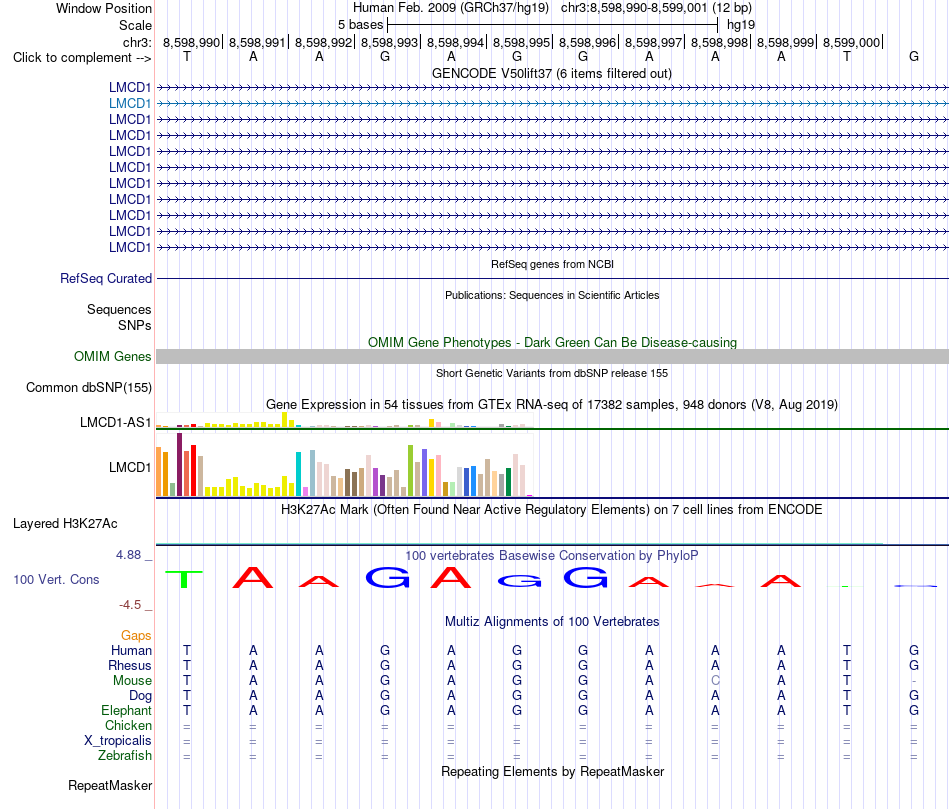The height and width of the screenshot is (809, 950).
Task: Click the 'Click to complement -->' label
Action: (82, 58)
